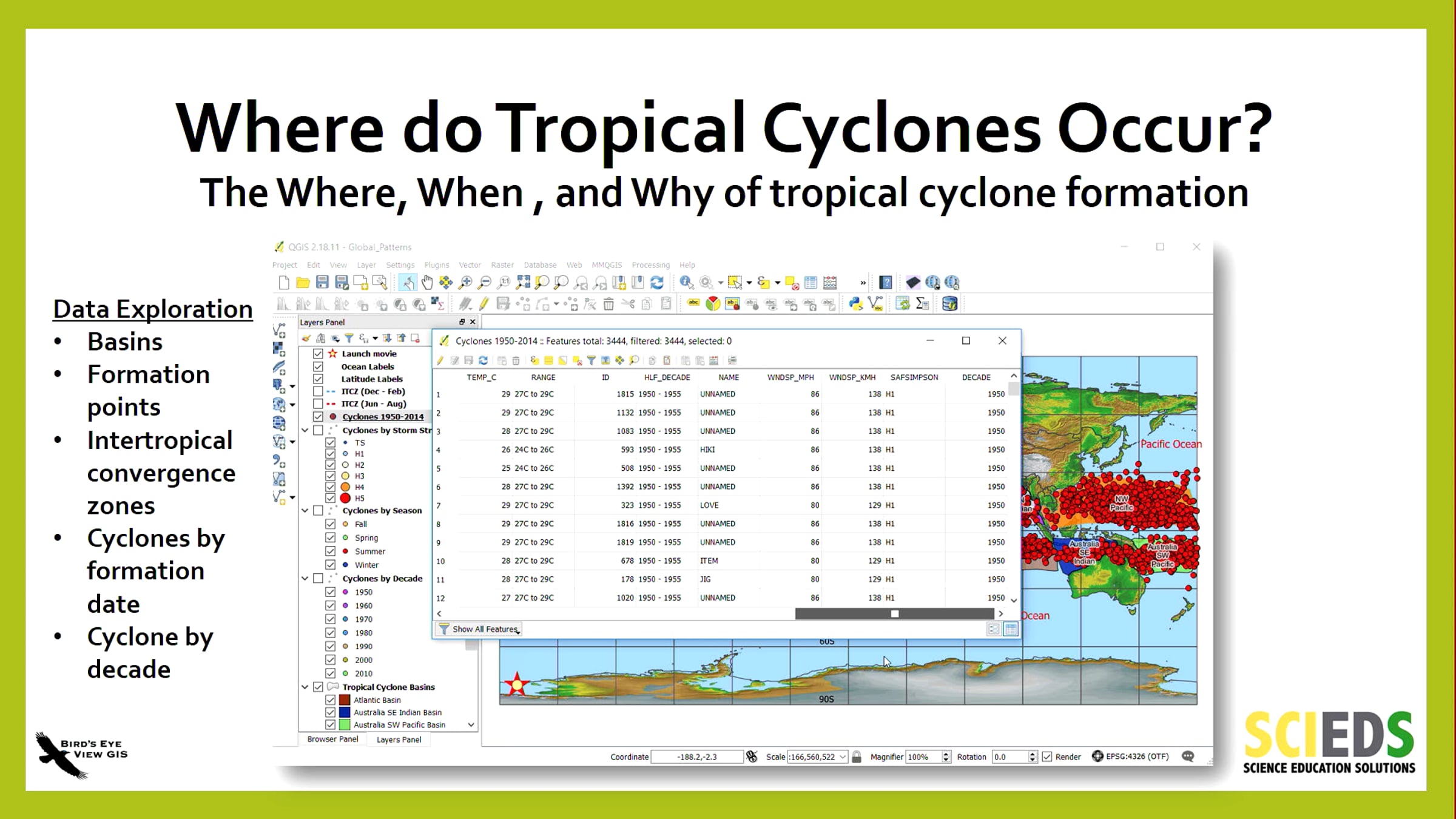
Task: Toggle editing with the toolbar pencil icon
Action: pyautogui.click(x=484, y=304)
